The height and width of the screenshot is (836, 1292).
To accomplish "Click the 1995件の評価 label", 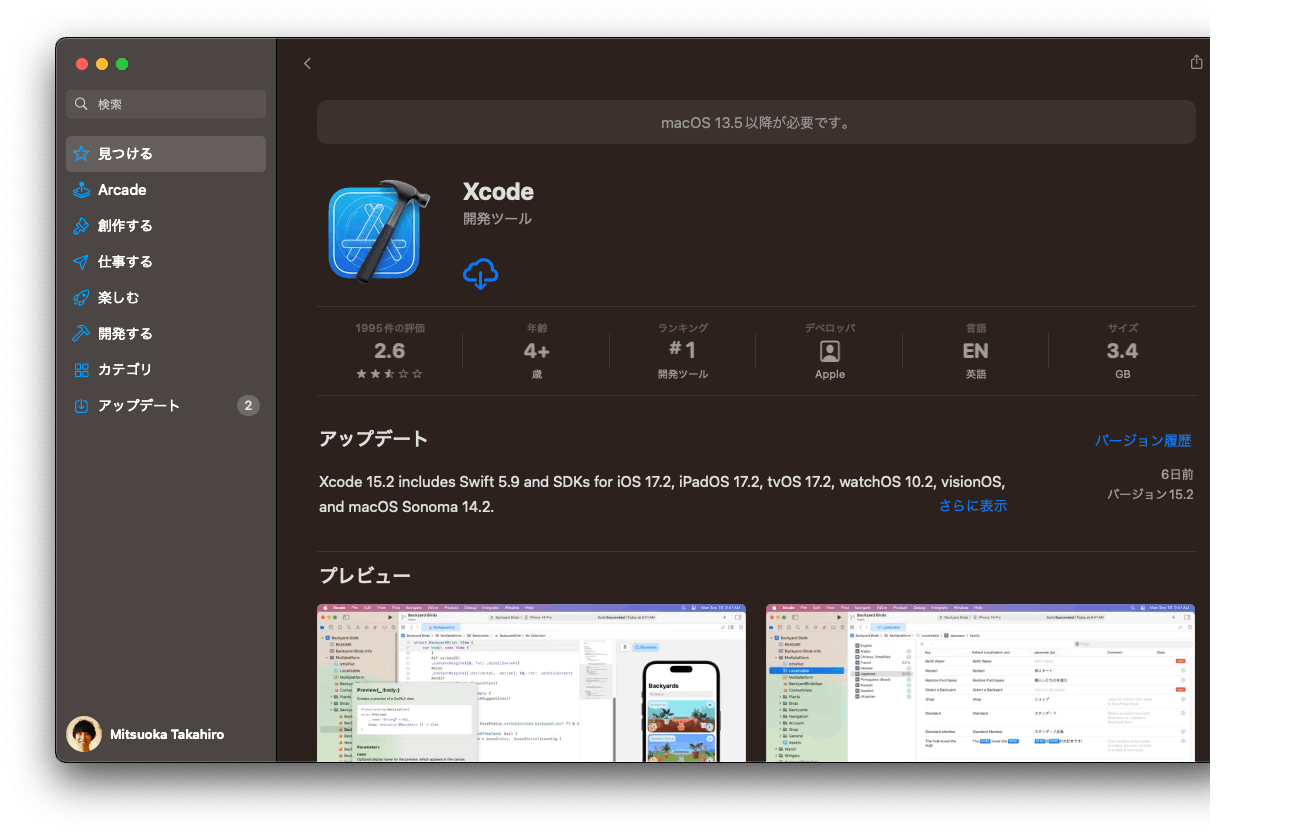I will click(389, 328).
